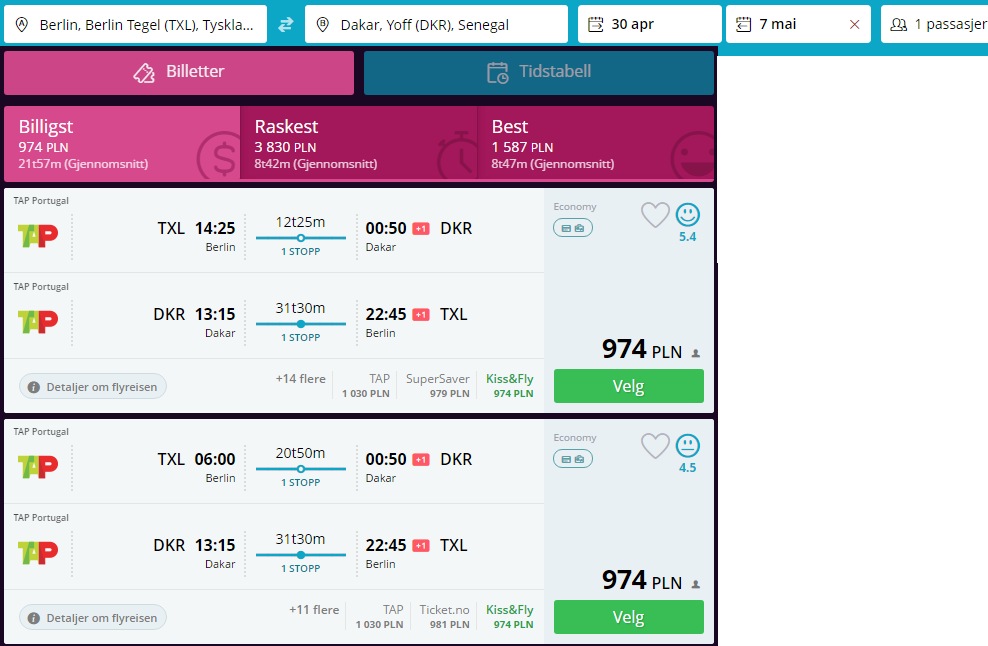Open Detaljer om flyreisen for first flight
This screenshot has width=988, height=646.
click(93, 387)
